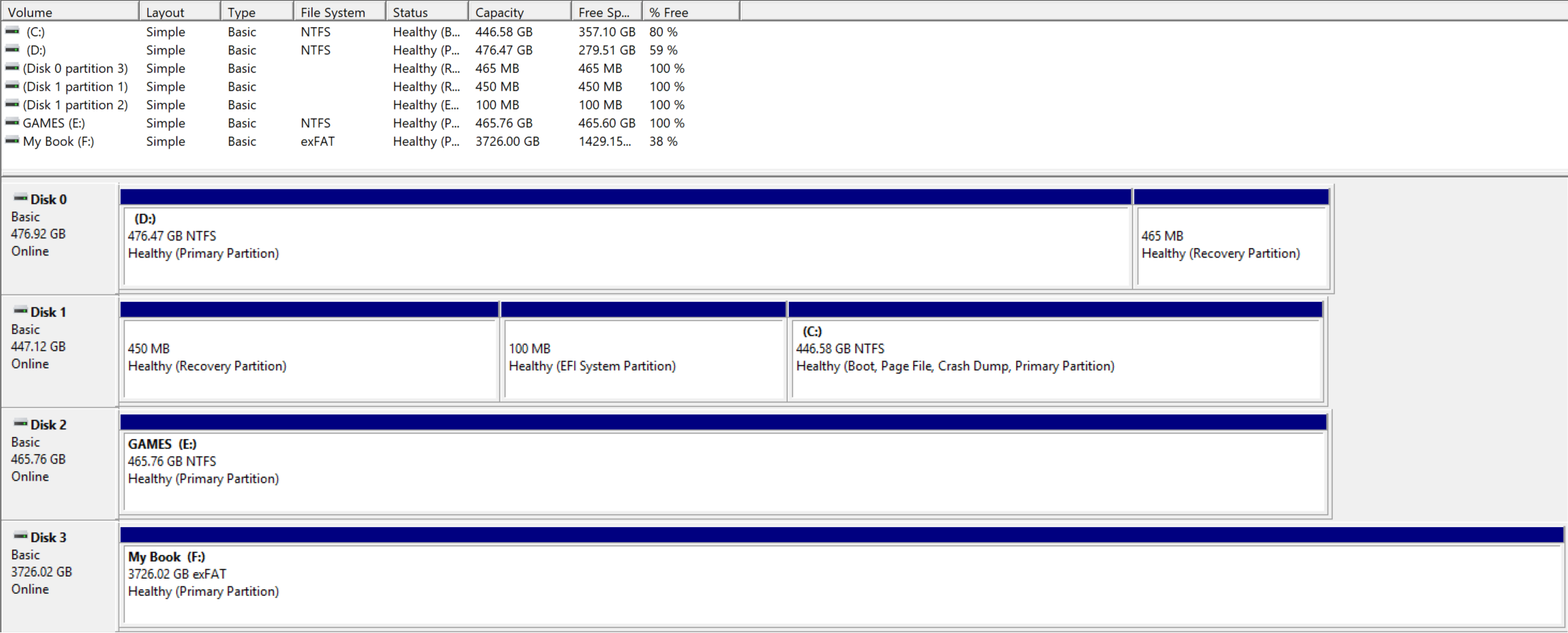Screen dimensions: 1568x633
Task: Select the 465 MB Recovery Partition on Disk 0
Action: [x=1231, y=247]
